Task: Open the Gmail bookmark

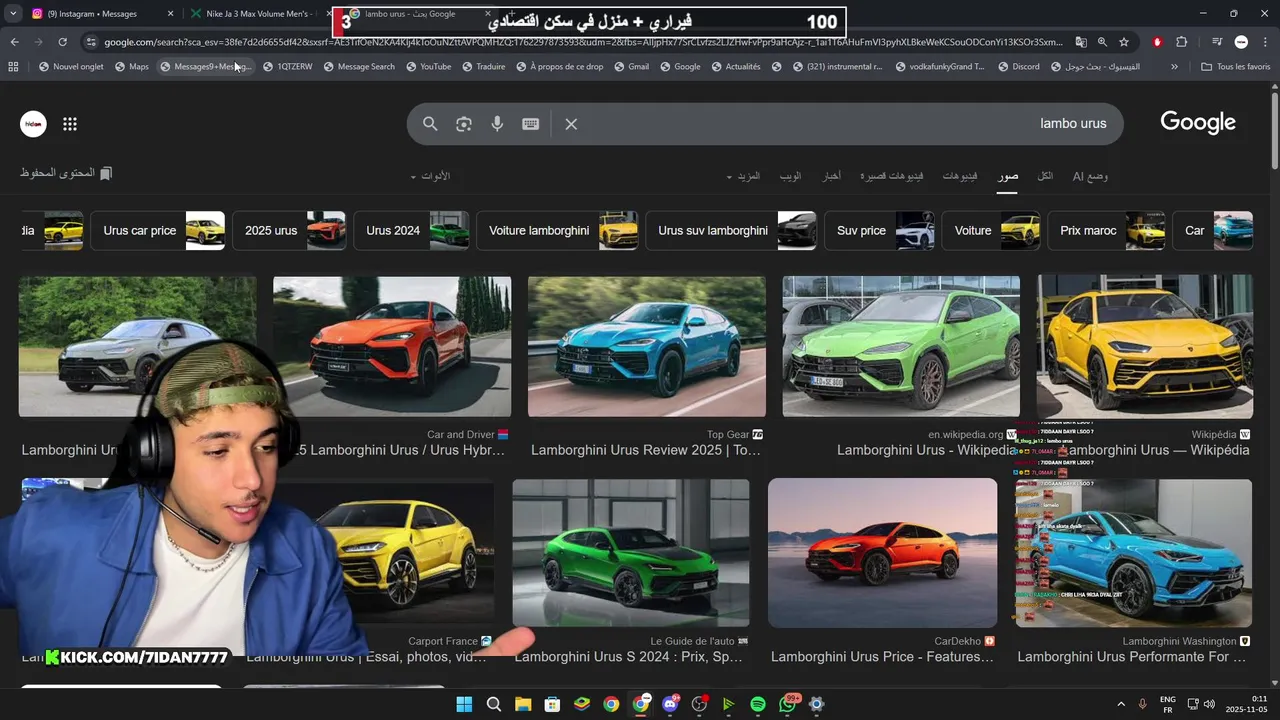Action: click(631, 67)
